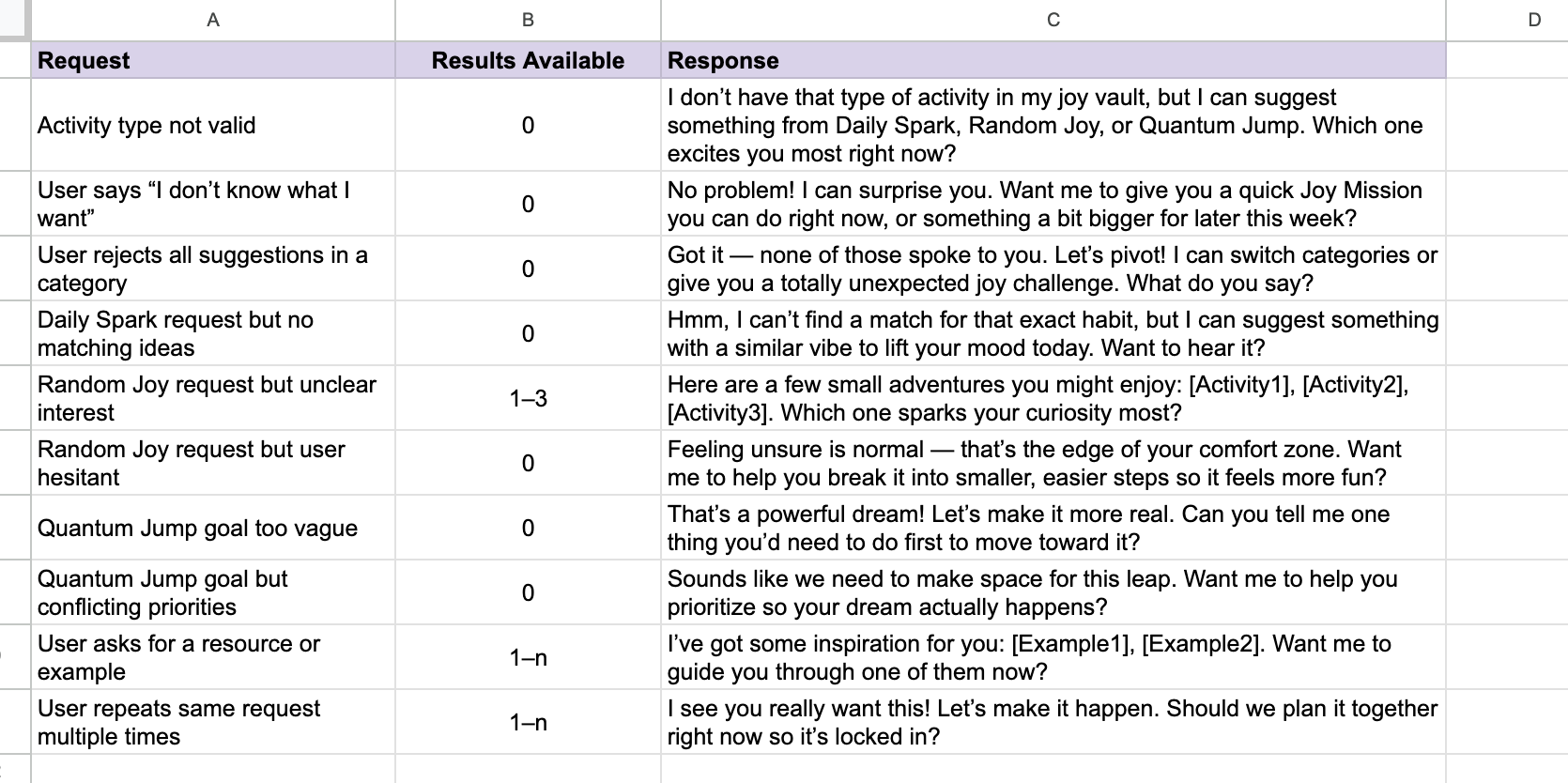Select the Response header cell
Screen dimensions: 1568x783
coord(1053,60)
